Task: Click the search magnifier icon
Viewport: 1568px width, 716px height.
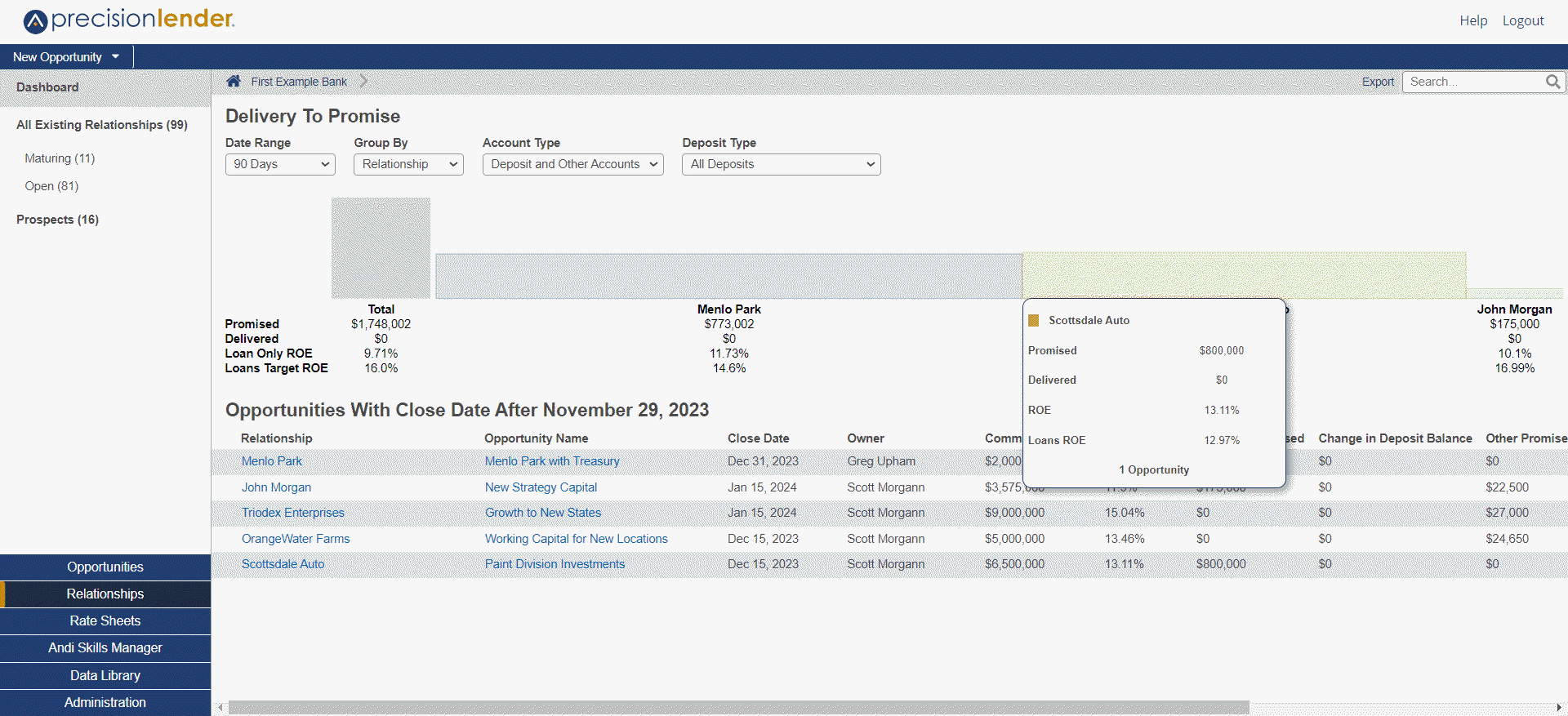Action: point(1552,82)
